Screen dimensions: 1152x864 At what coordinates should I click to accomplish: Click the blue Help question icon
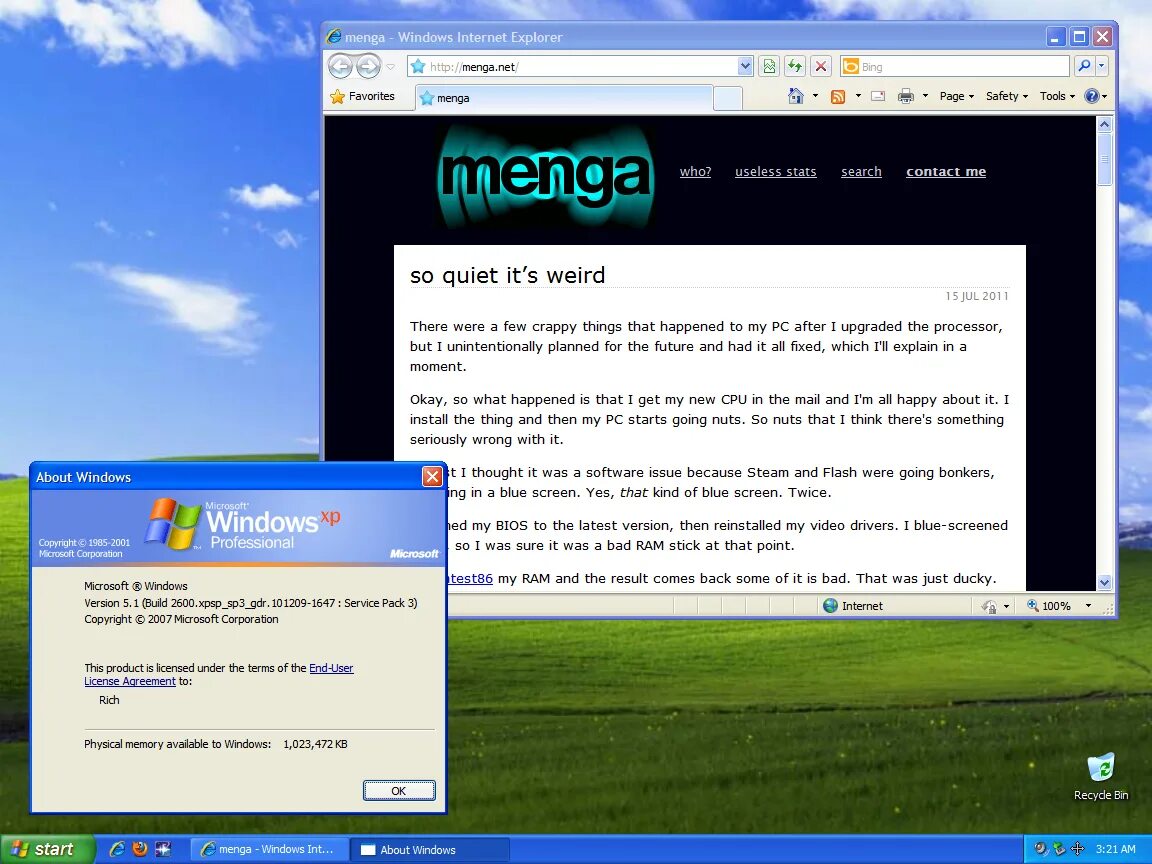[1092, 96]
